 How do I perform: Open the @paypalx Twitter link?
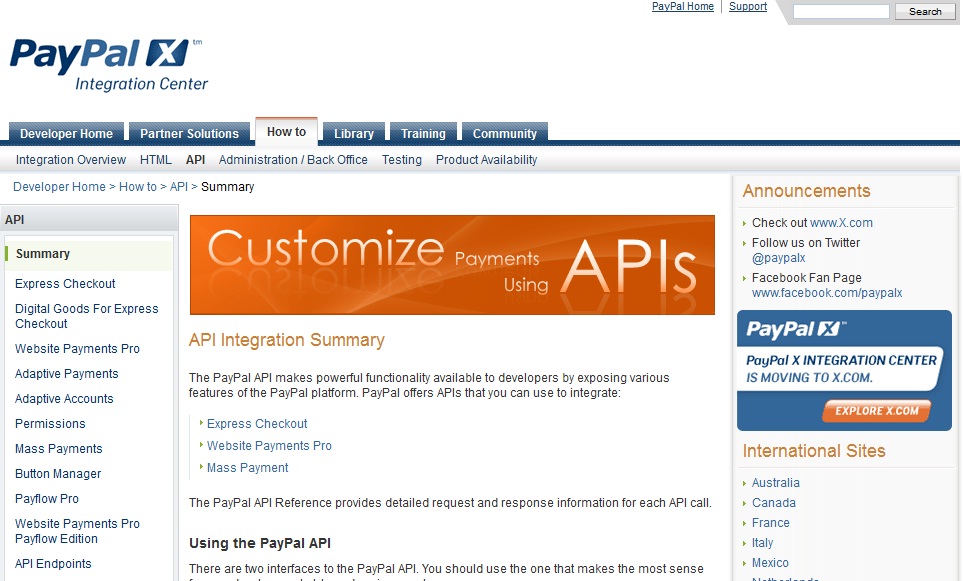[778, 258]
